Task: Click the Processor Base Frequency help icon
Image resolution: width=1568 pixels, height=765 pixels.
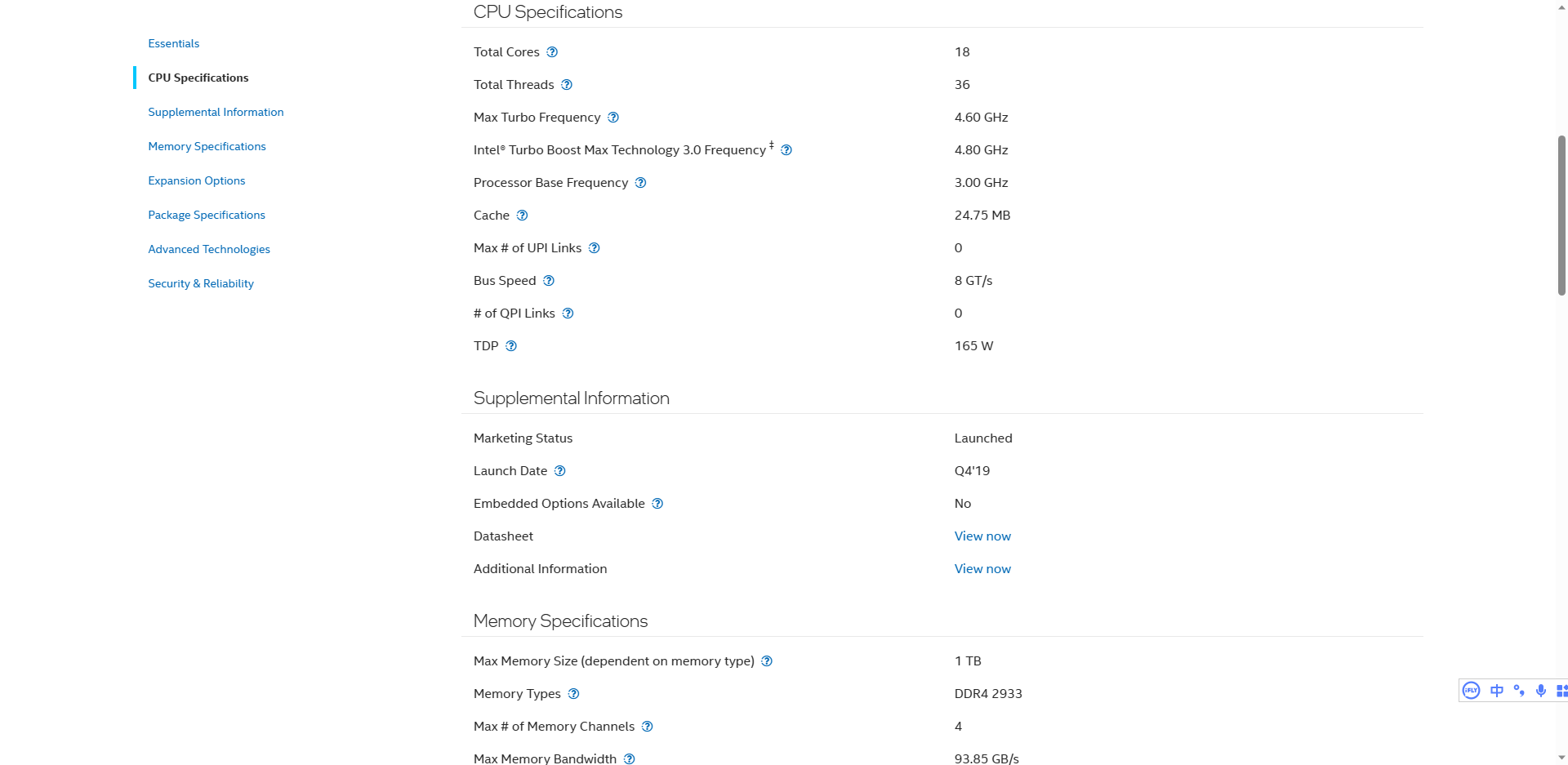Action: click(x=641, y=183)
